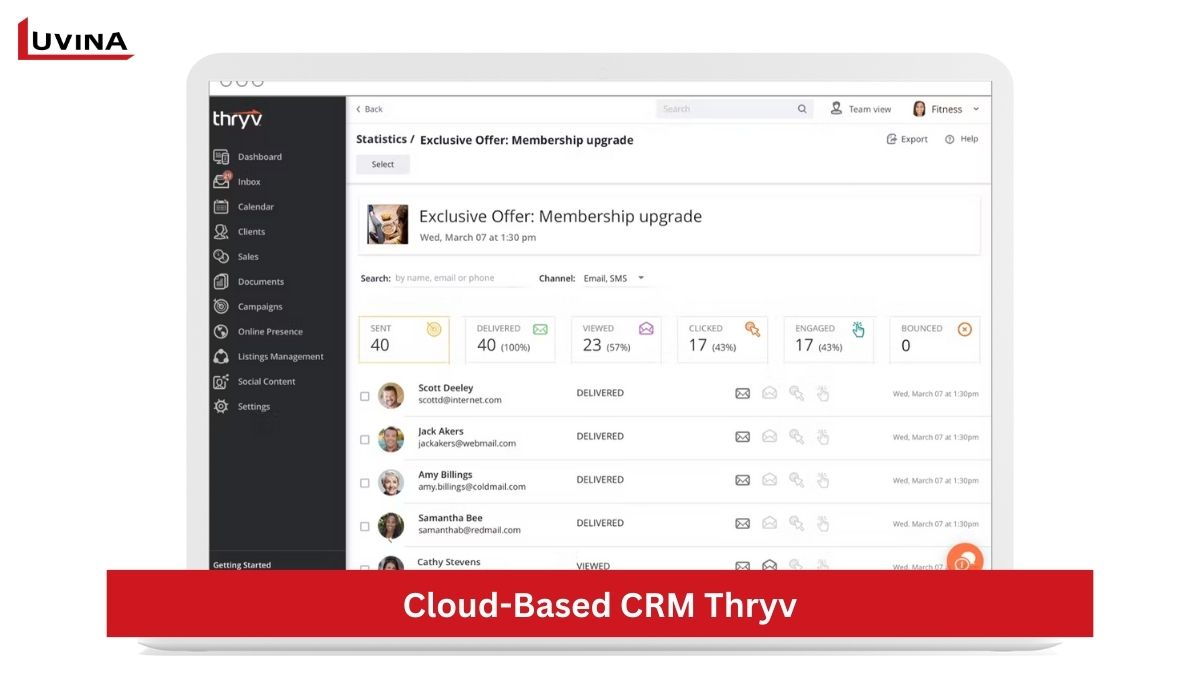Open the Fitness account dropdown
1200x675 pixels.
pyautogui.click(x=946, y=109)
